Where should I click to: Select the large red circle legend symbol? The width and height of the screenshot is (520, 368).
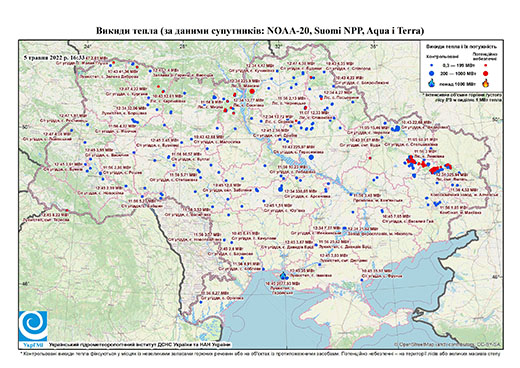(x=485, y=73)
